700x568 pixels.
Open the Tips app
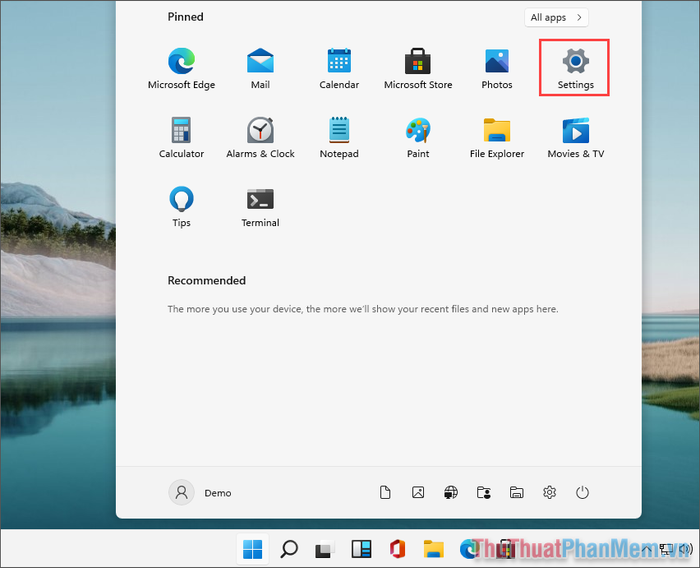point(181,207)
